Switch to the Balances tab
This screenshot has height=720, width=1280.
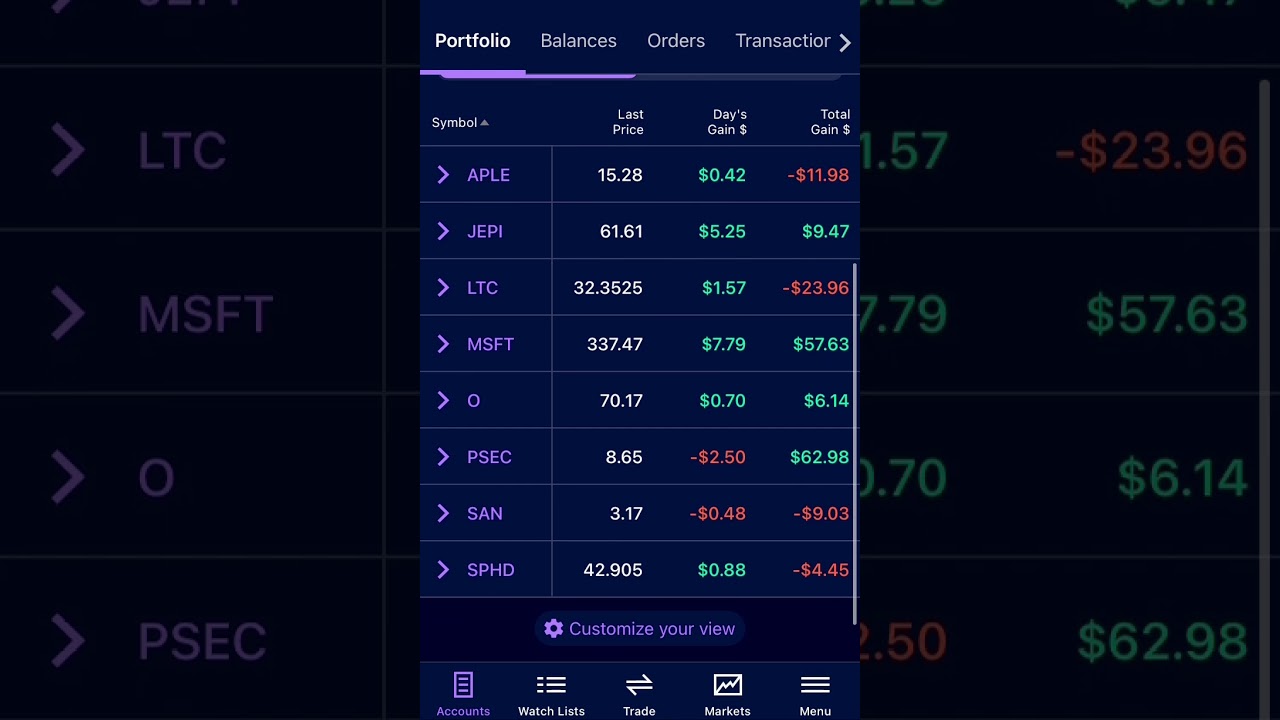pos(578,41)
